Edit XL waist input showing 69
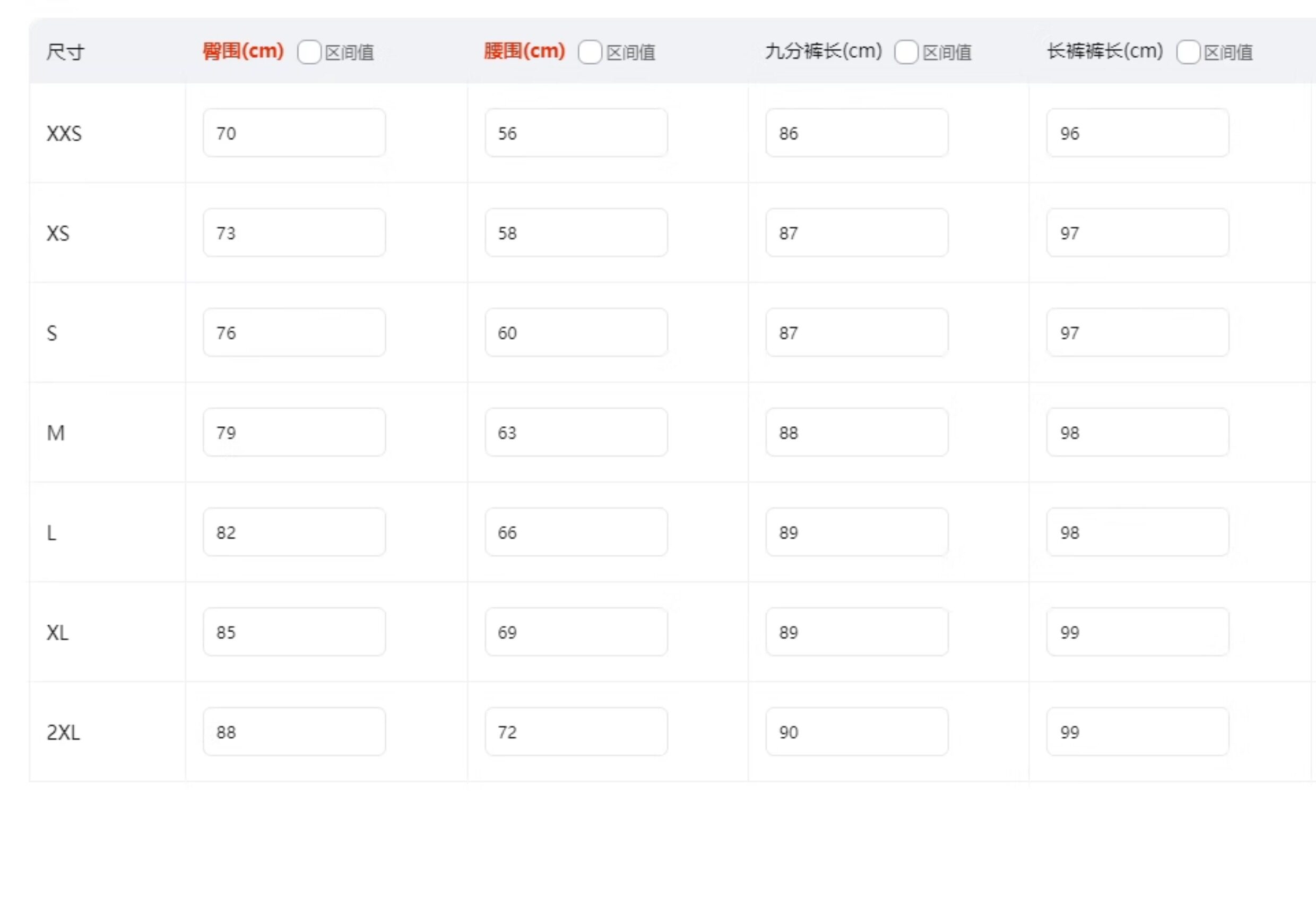The image size is (1316, 913). pos(576,632)
